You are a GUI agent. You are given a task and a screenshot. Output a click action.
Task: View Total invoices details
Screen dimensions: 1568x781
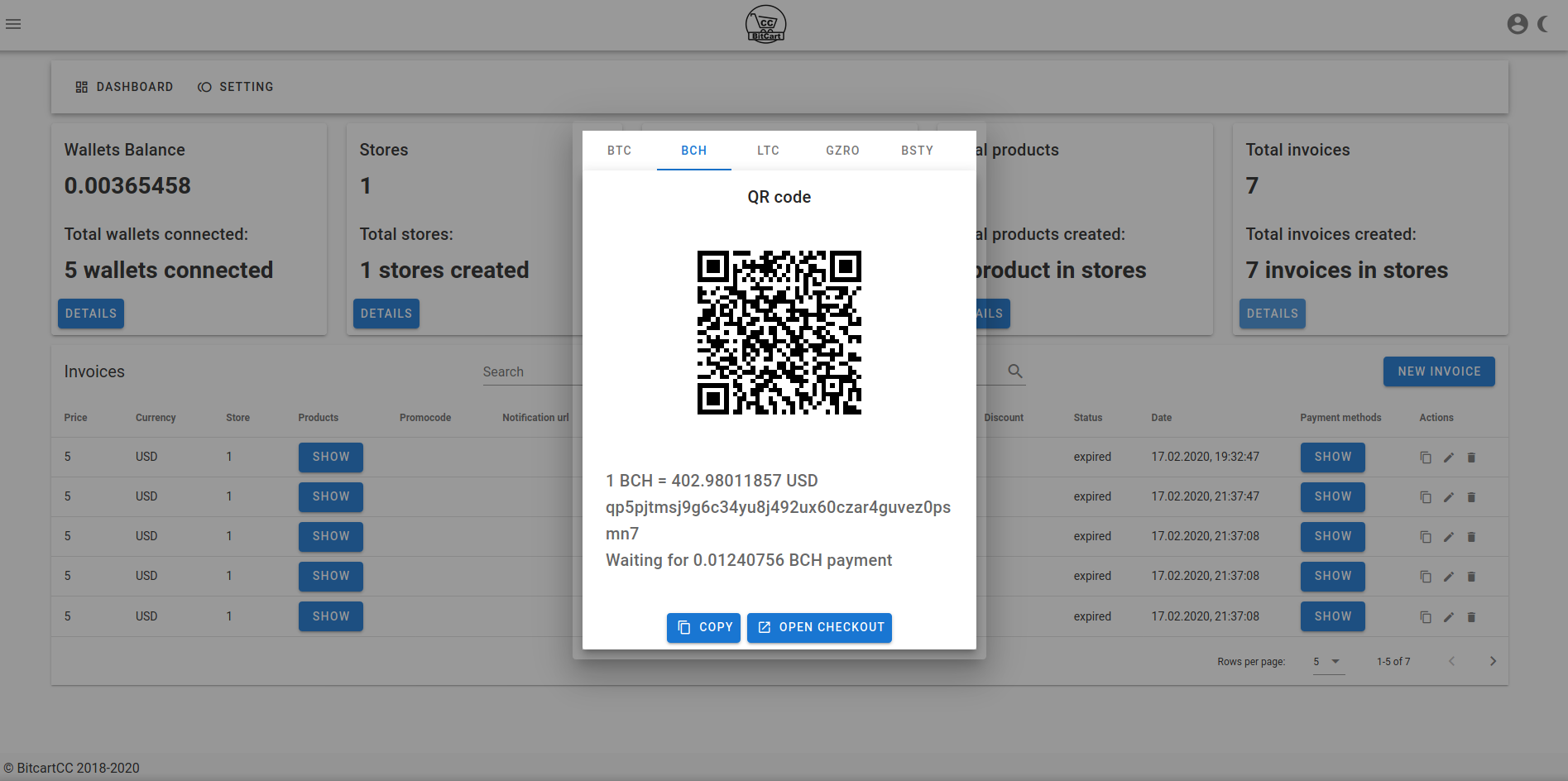[x=1273, y=314]
